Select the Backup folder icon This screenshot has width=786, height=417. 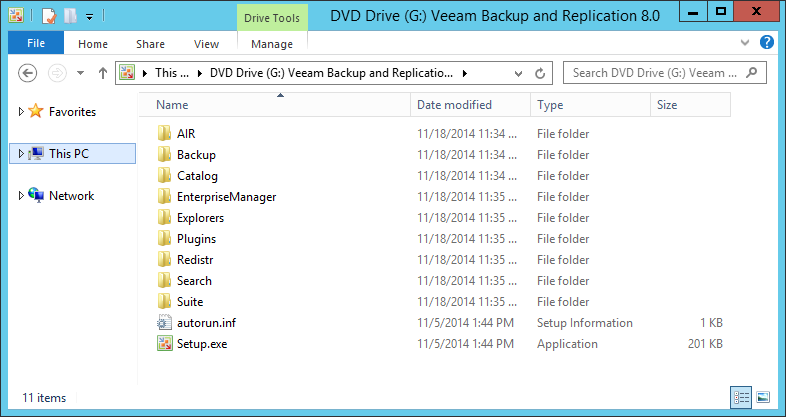tap(164, 154)
